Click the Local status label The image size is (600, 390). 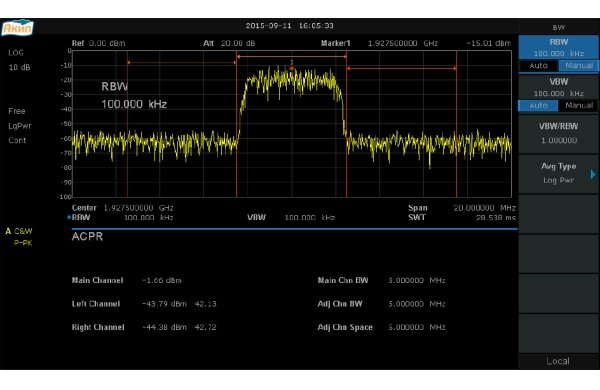point(558,361)
